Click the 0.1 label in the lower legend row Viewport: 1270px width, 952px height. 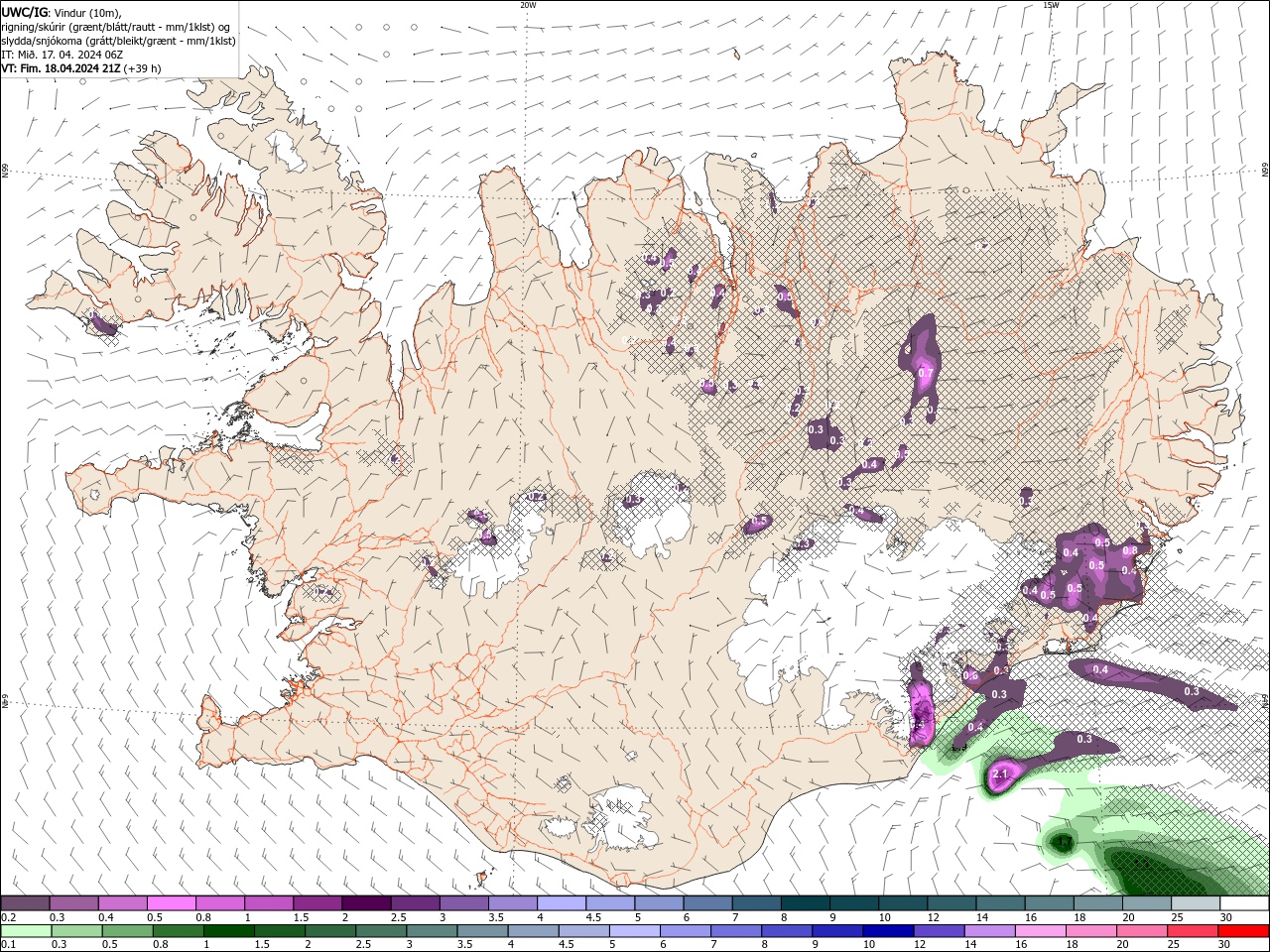(x=8, y=945)
